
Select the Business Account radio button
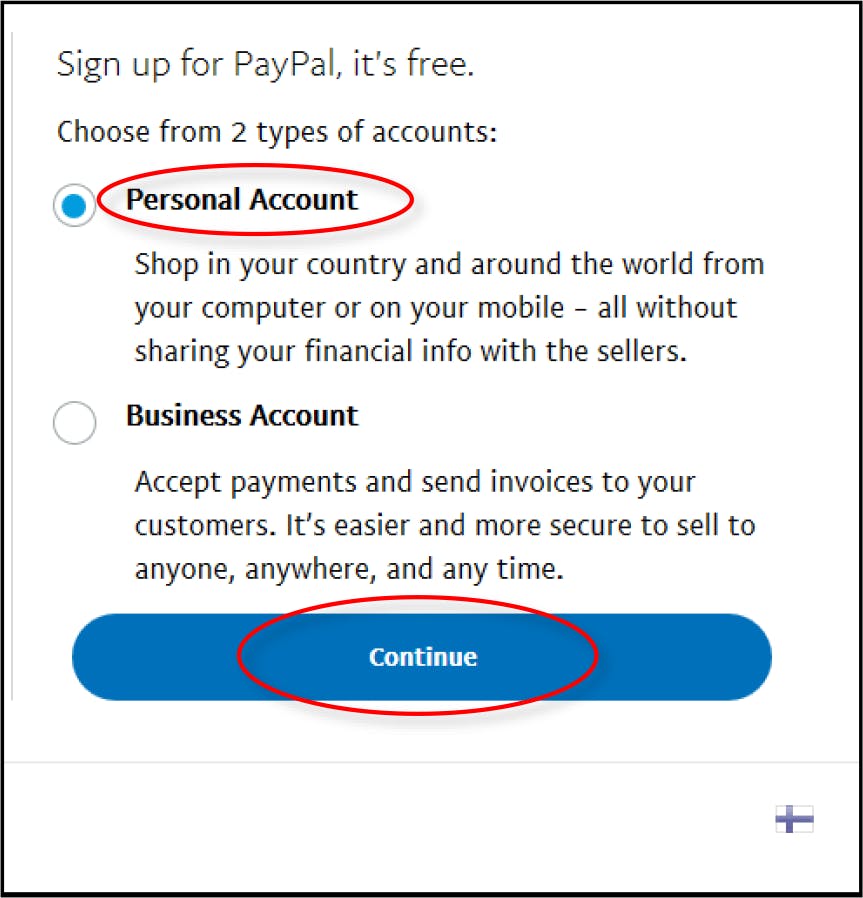(74, 423)
